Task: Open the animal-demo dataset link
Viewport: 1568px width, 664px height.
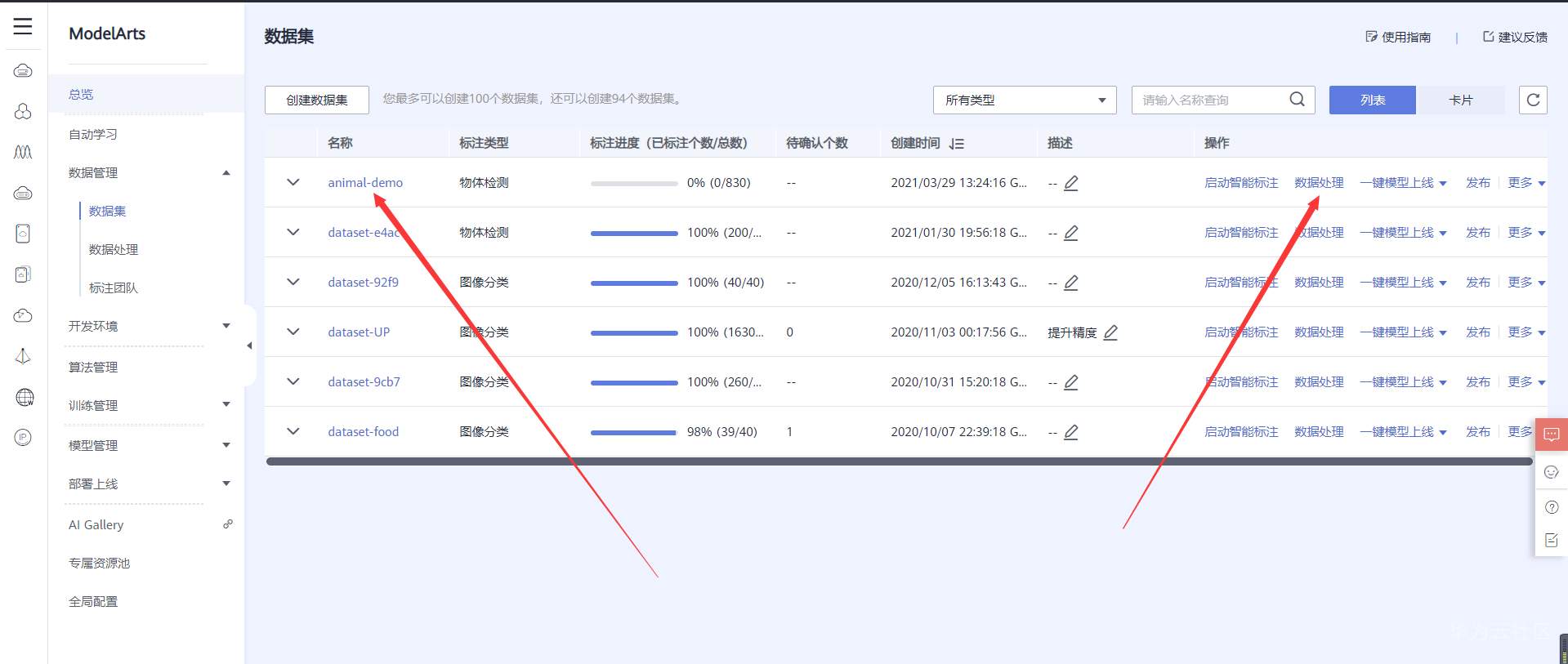Action: [365, 183]
